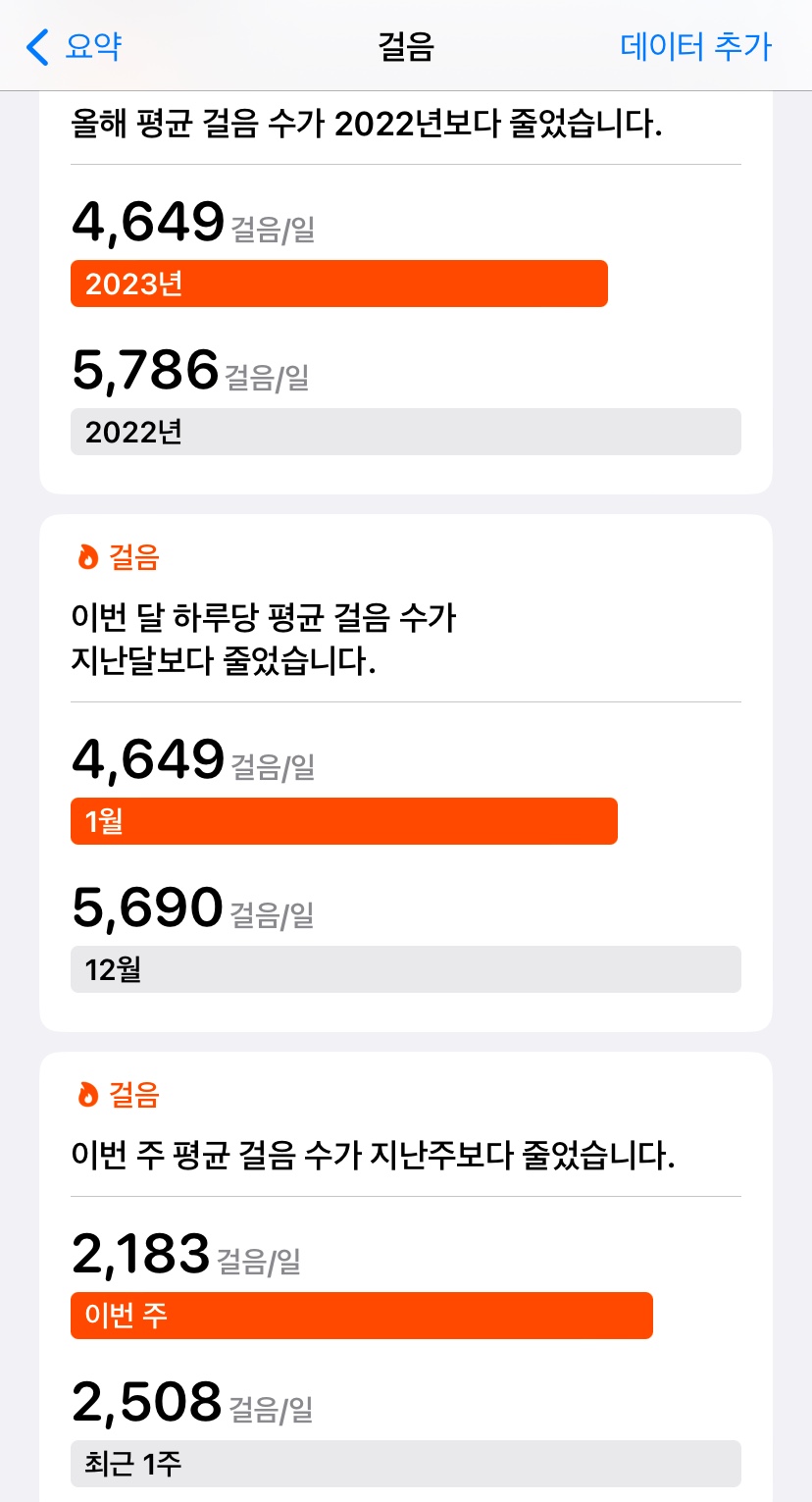Screen dimensions: 812x1502
Task: Tap the 5,690 steps per day value
Action: tap(148, 908)
